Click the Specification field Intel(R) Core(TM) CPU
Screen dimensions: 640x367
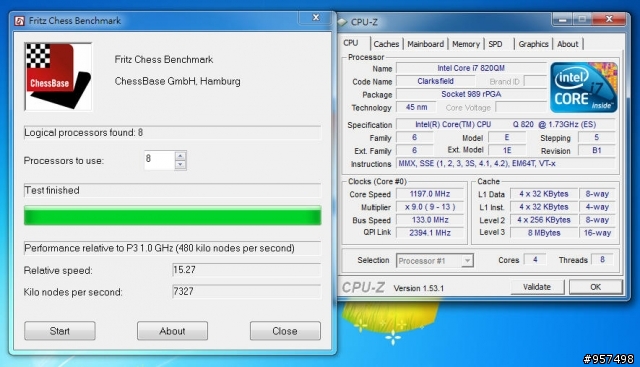pos(506,125)
